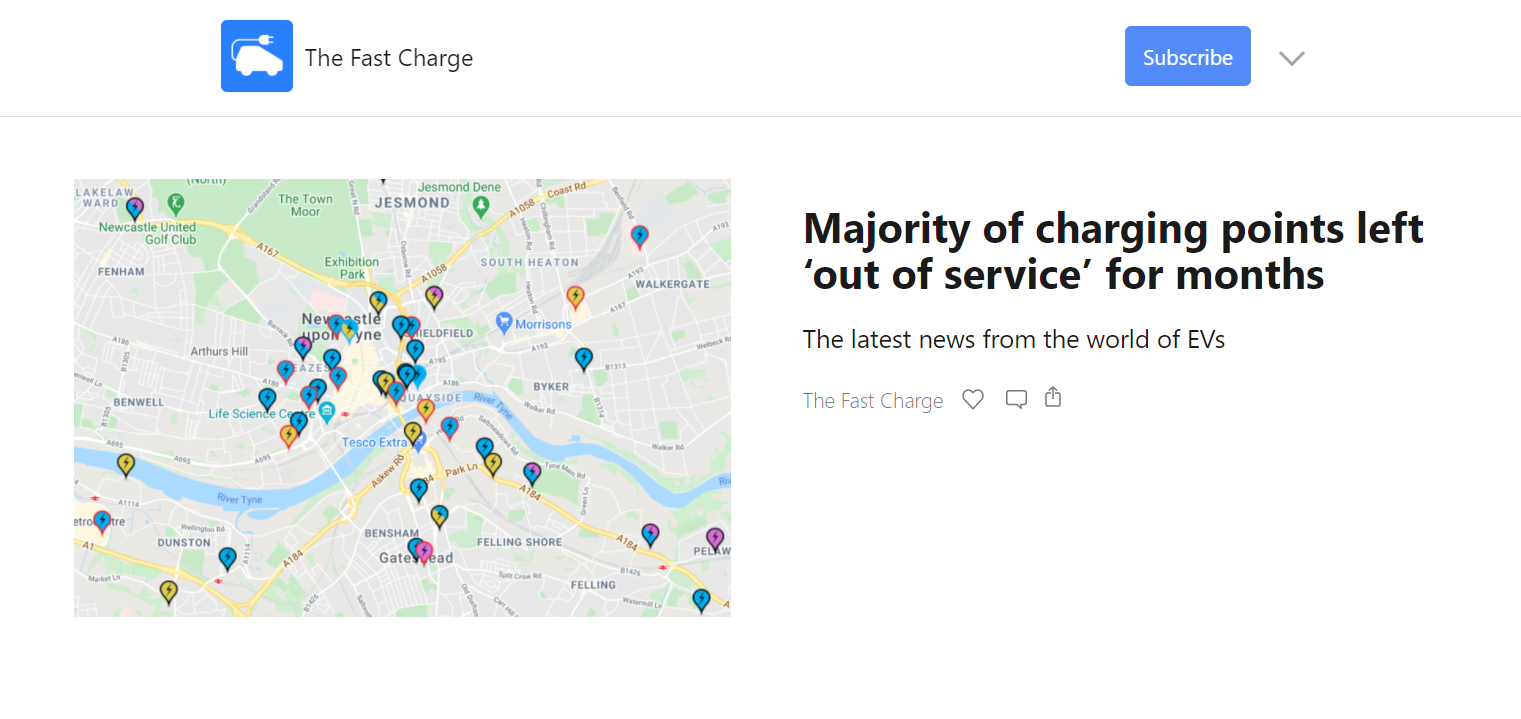The height and width of the screenshot is (719, 1521).
Task: Select the yellow charging pin near South Heaton
Action: click(577, 296)
